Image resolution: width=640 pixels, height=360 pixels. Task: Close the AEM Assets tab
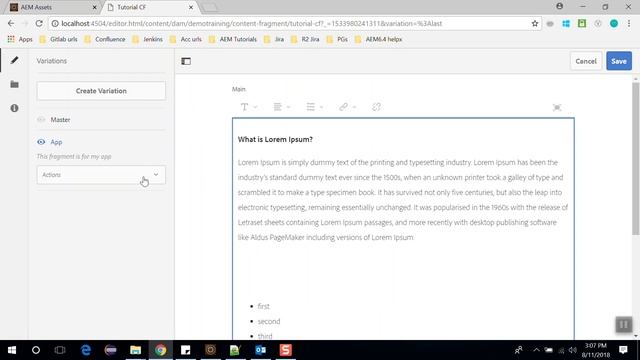coord(94,7)
